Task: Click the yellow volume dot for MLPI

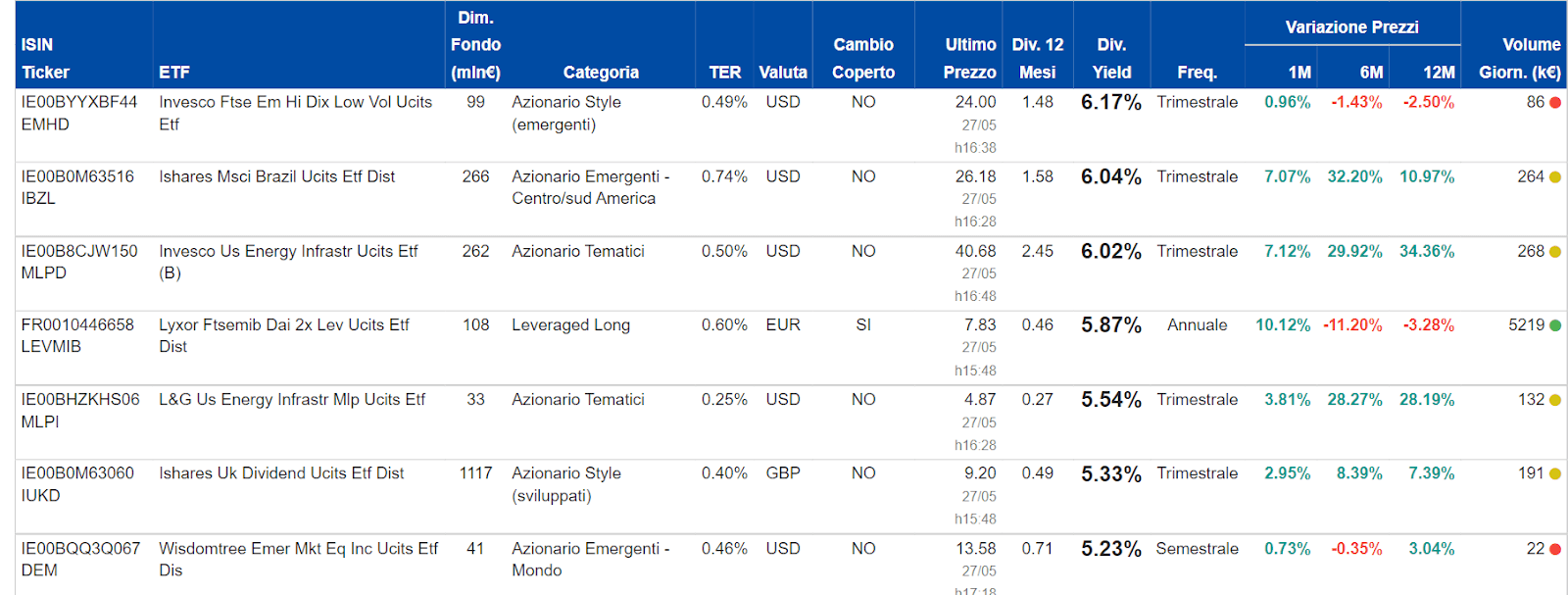Action: [1555, 400]
